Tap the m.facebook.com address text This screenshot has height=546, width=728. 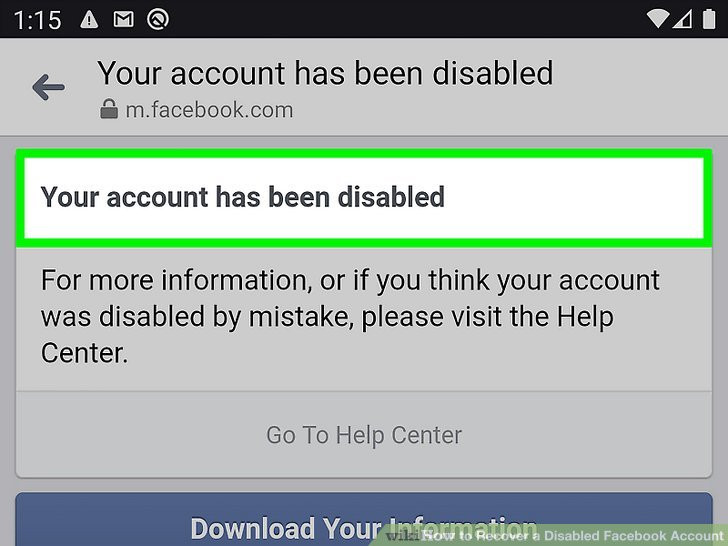(x=208, y=110)
